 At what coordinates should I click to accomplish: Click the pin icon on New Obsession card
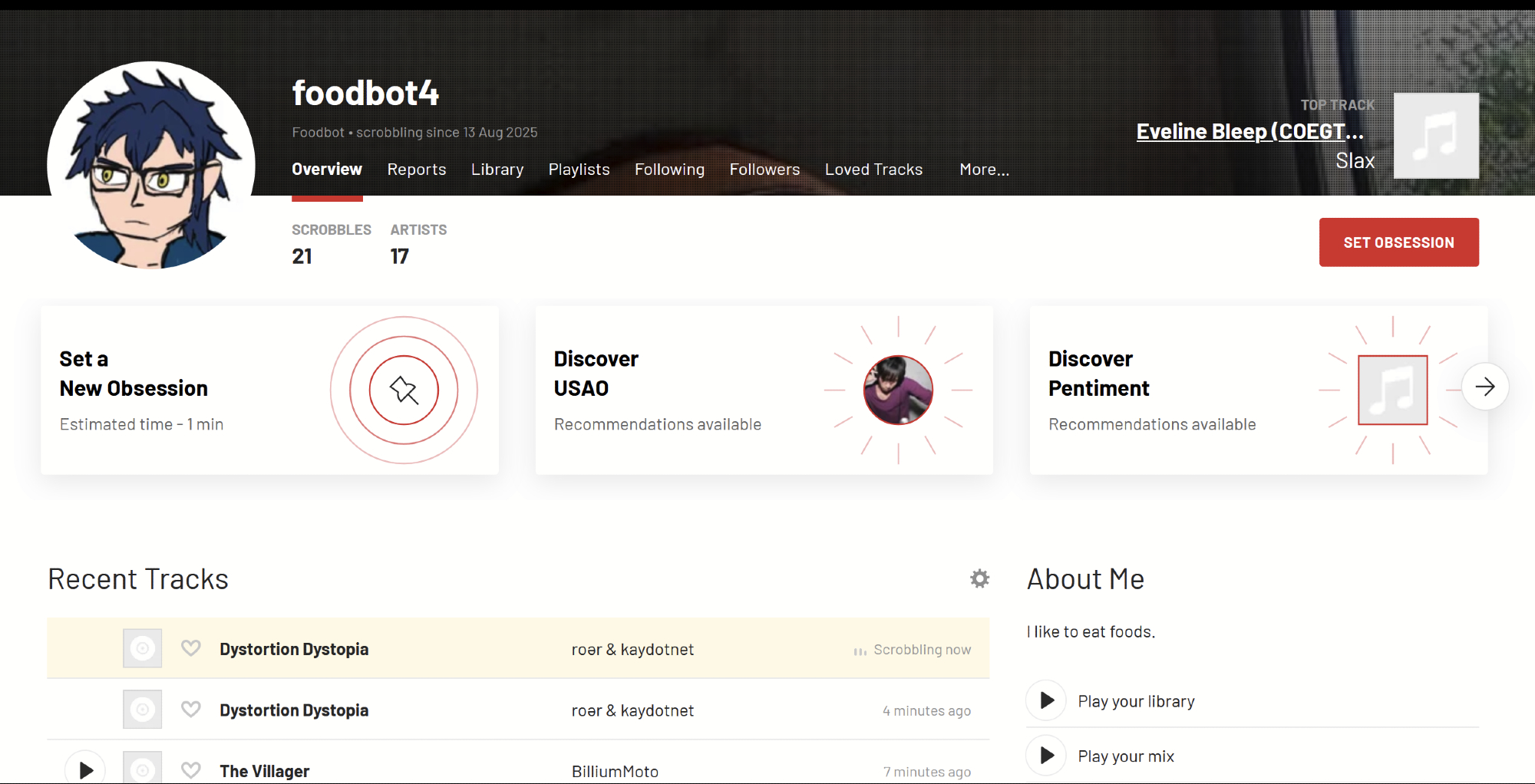[x=404, y=390]
